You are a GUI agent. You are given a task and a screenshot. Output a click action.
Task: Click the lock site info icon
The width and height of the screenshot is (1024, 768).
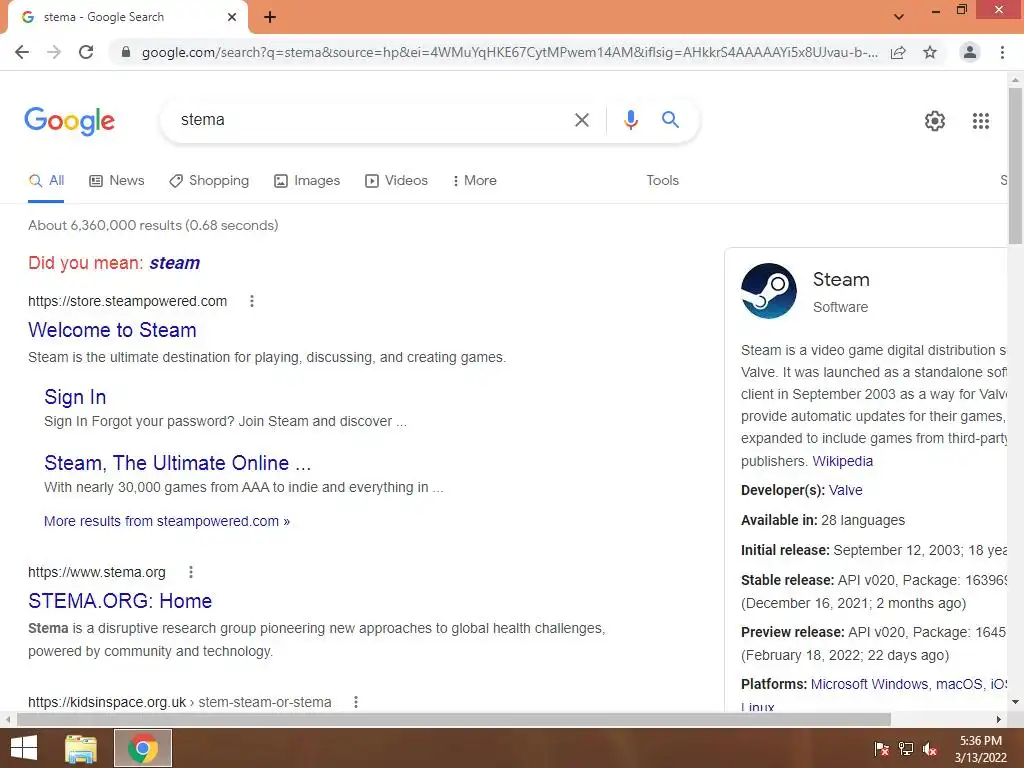point(126,52)
